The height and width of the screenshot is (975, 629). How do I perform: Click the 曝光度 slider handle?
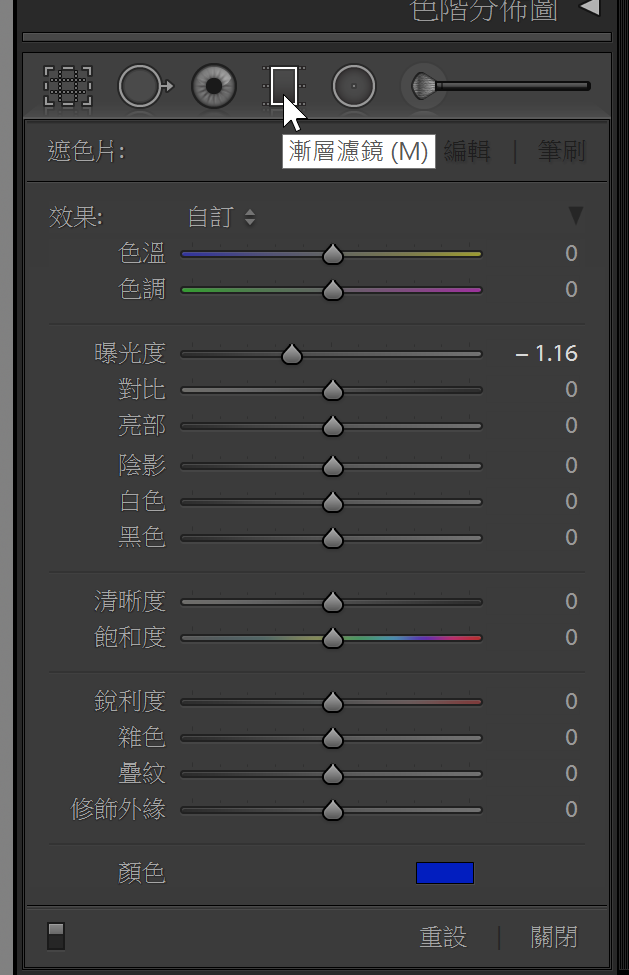click(x=291, y=355)
